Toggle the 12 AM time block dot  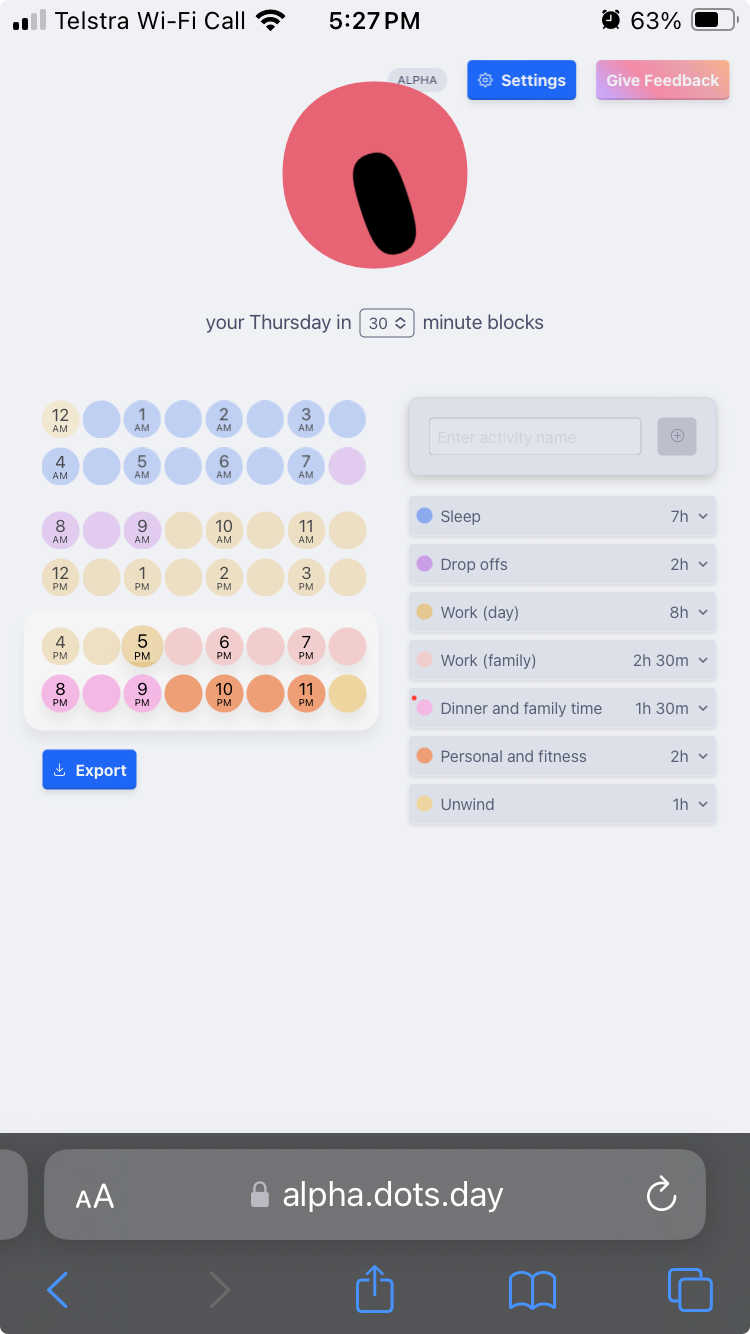tap(61, 419)
